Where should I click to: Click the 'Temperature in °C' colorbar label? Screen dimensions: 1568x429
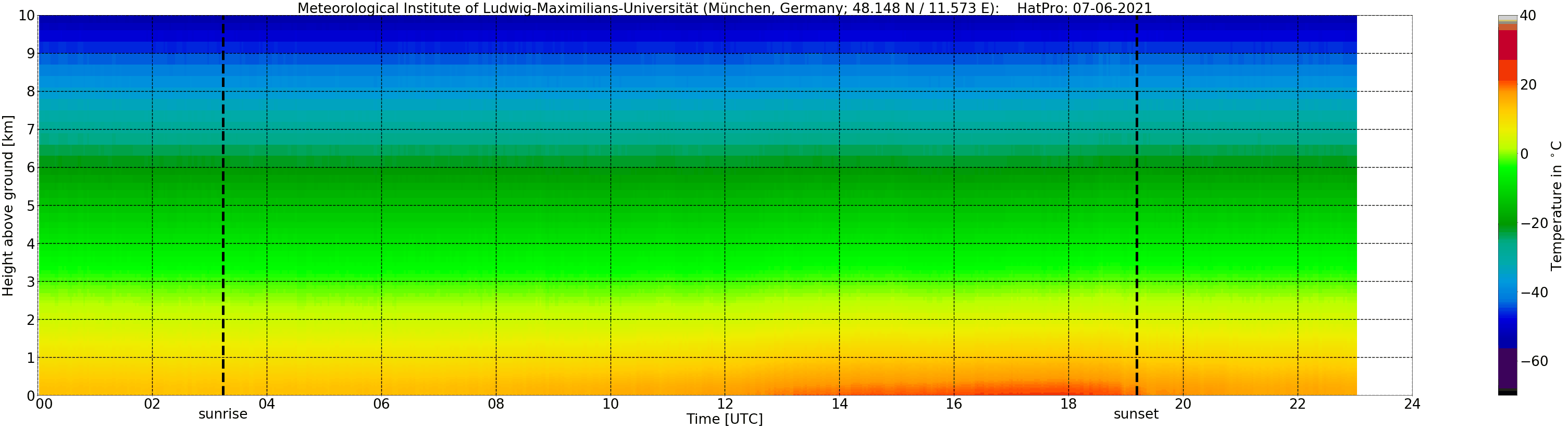coord(1556,206)
